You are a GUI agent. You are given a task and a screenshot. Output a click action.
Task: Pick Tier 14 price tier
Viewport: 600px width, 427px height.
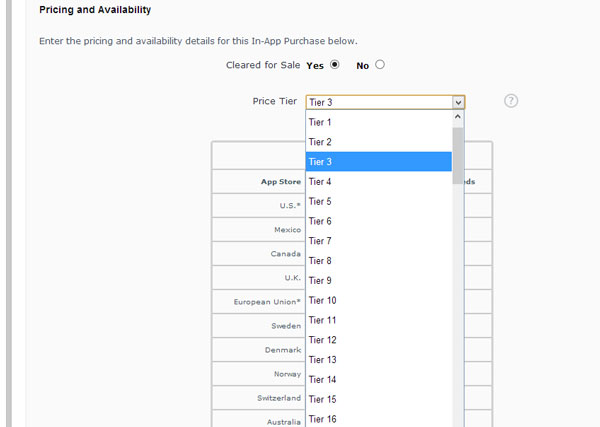(x=378, y=380)
